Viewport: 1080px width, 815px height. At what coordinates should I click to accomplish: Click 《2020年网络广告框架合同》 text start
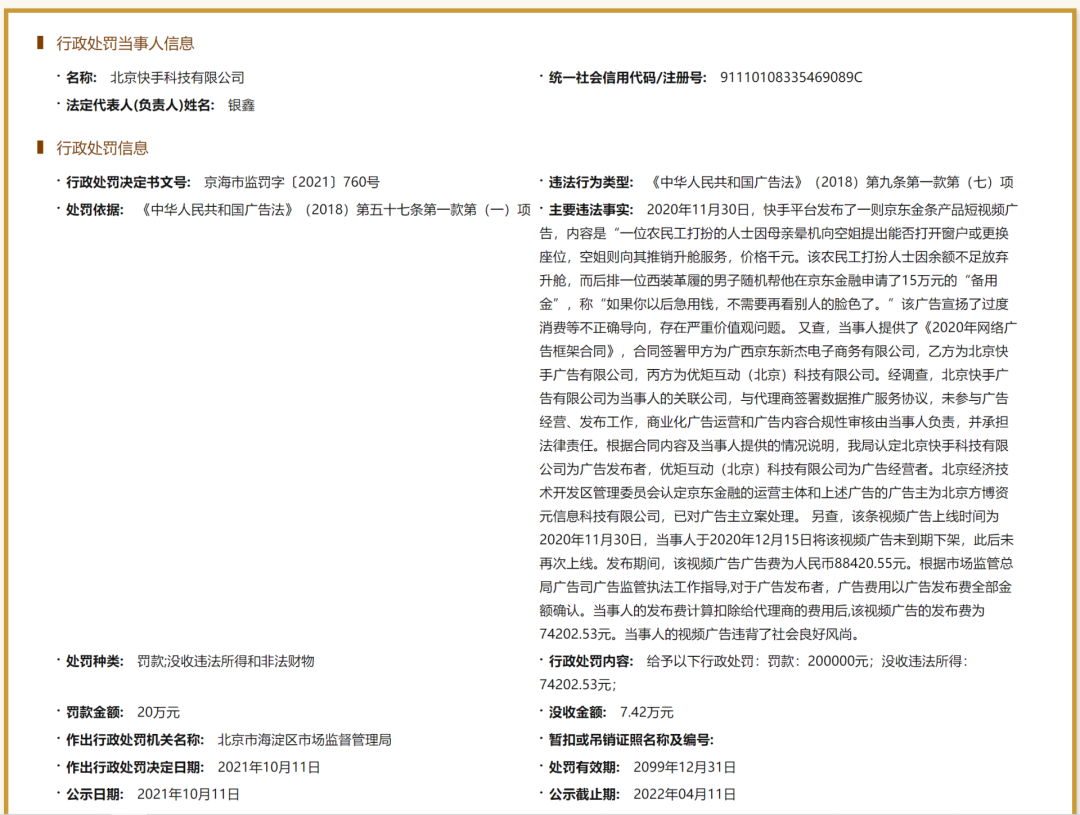tap(968, 328)
